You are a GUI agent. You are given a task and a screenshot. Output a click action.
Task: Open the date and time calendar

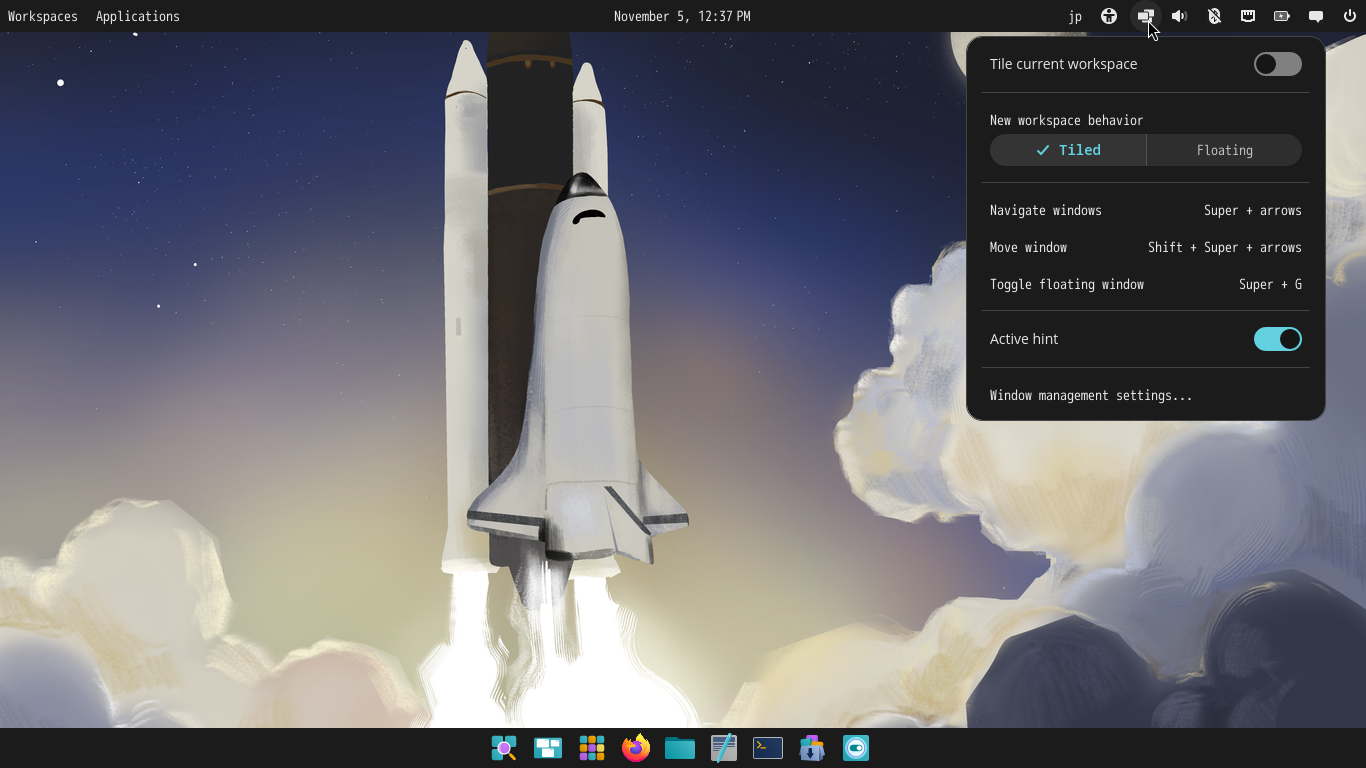682,16
